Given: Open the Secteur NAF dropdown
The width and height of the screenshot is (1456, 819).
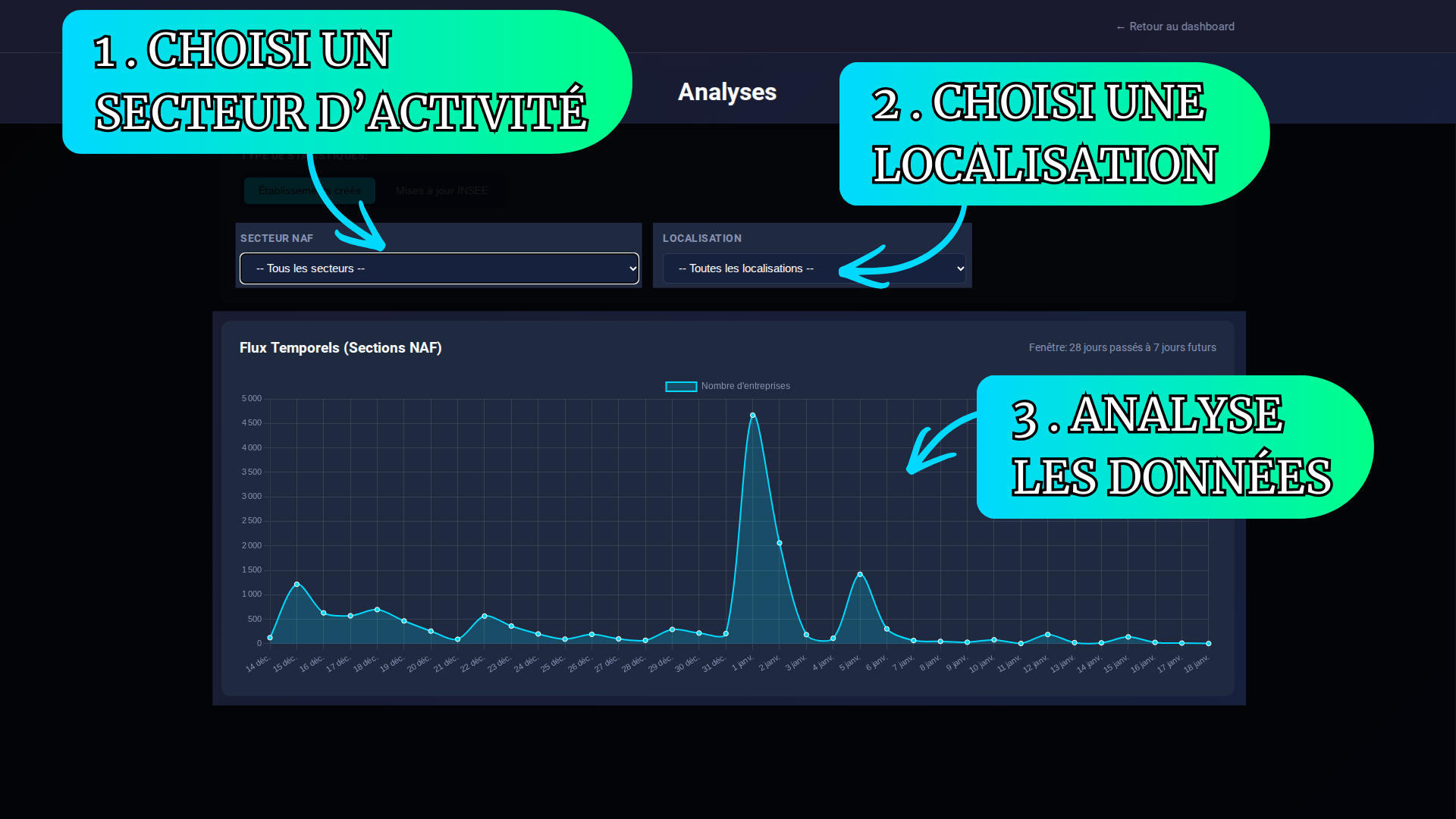Looking at the screenshot, I should click(x=438, y=268).
